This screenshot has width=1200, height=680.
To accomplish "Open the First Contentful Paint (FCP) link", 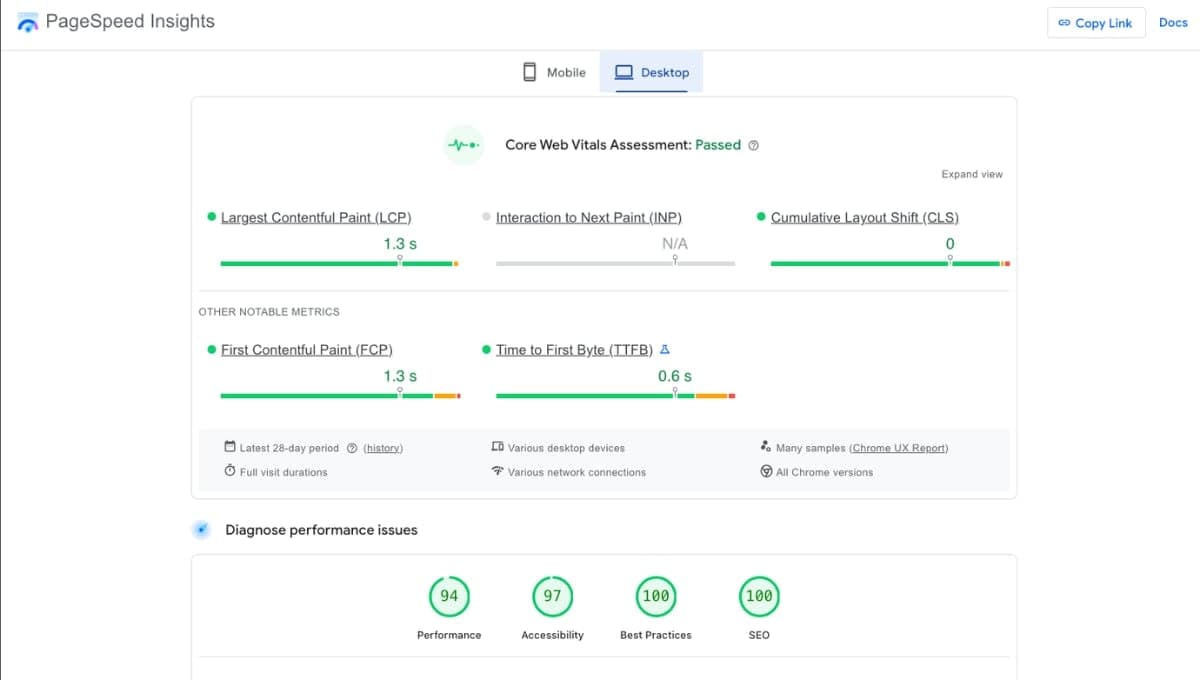I will tap(307, 349).
